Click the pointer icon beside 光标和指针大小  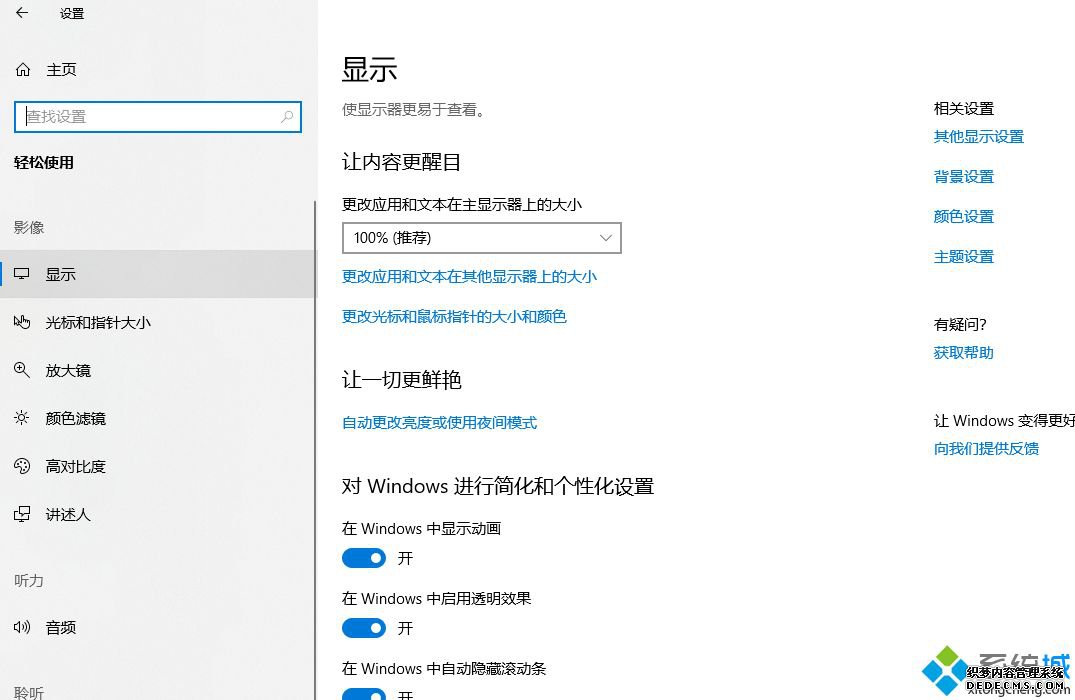pos(22,322)
